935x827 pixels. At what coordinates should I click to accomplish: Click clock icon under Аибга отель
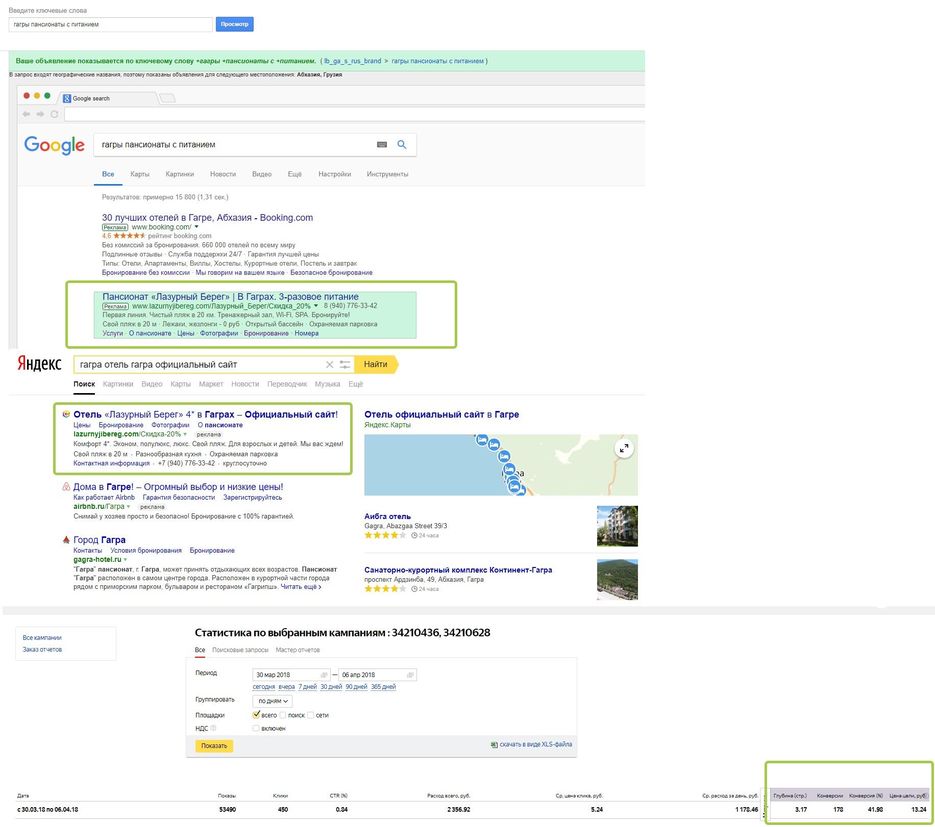tap(414, 535)
